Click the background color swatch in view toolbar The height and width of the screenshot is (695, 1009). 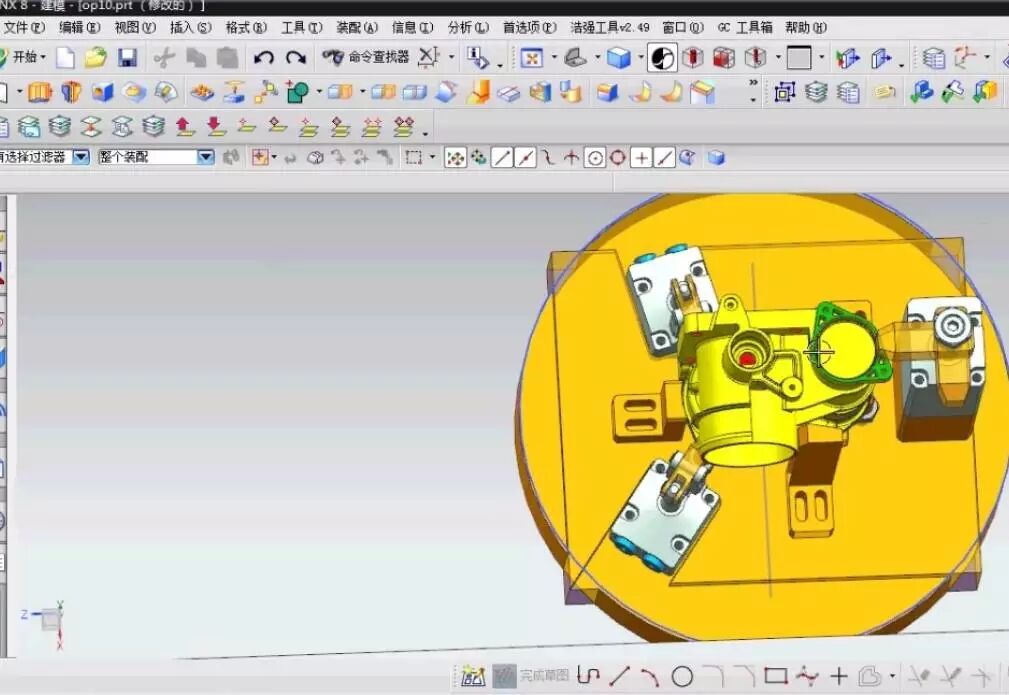pyautogui.click(x=798, y=58)
